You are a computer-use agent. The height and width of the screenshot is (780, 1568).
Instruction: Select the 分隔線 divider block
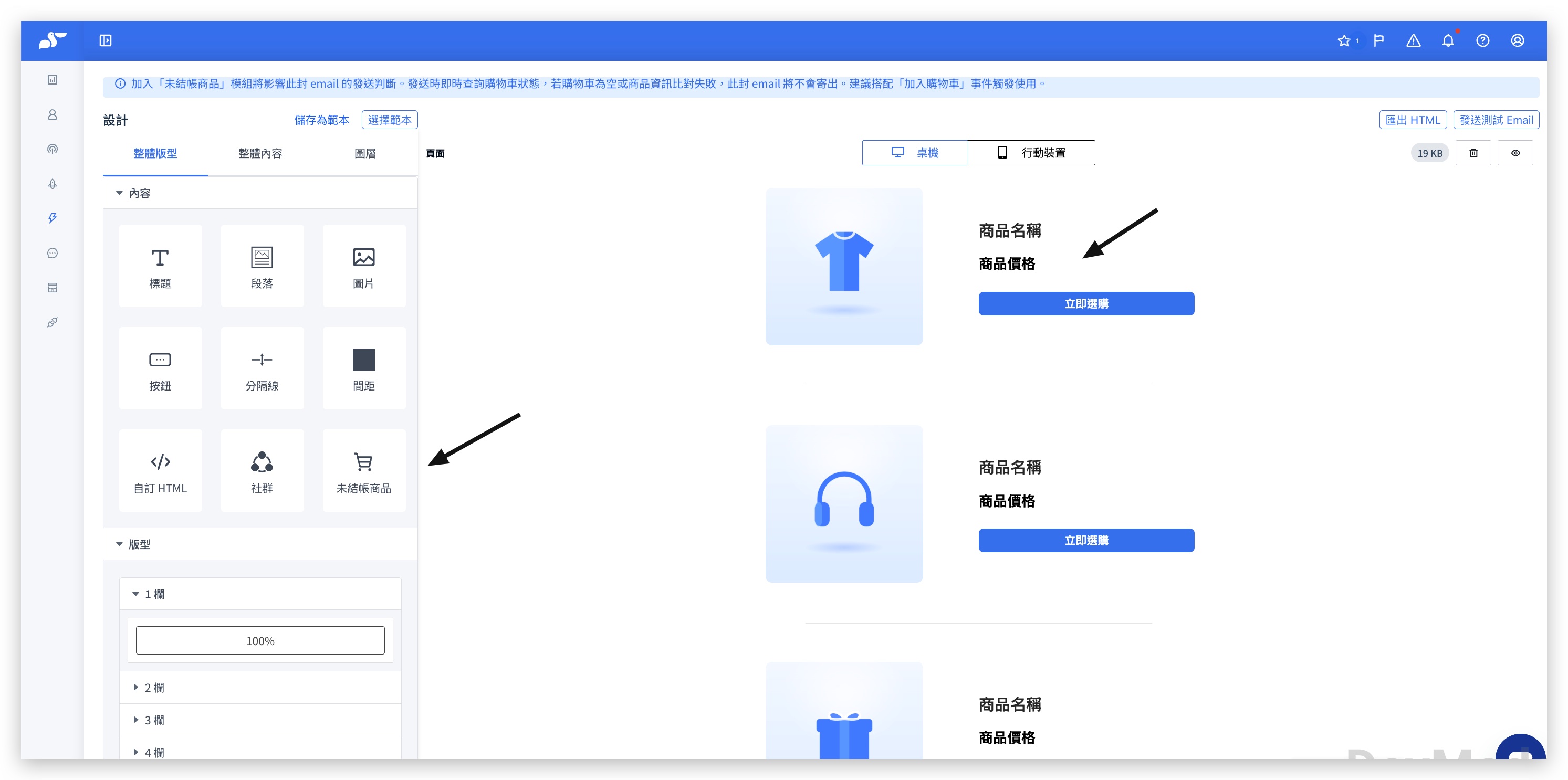[262, 368]
